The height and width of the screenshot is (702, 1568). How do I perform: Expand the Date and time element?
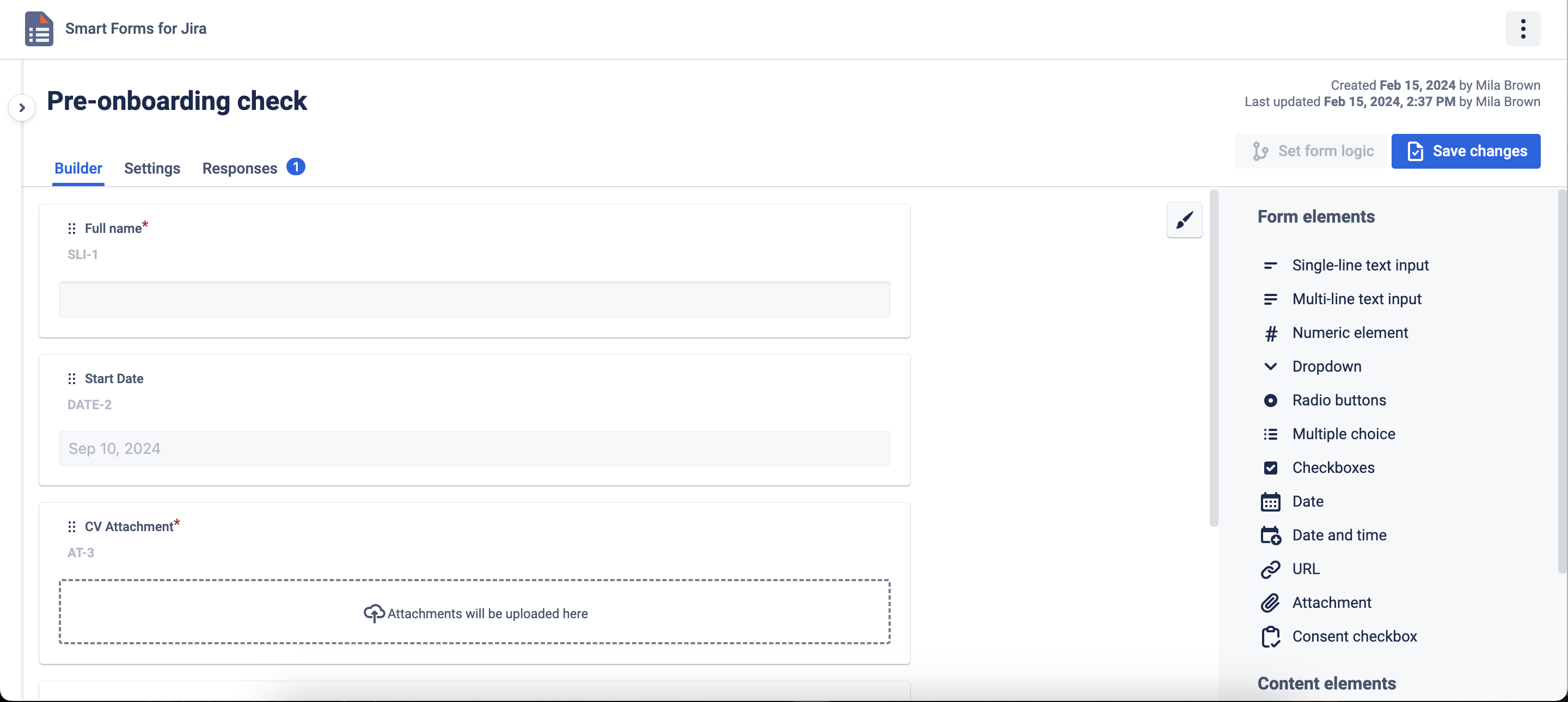click(x=1339, y=534)
